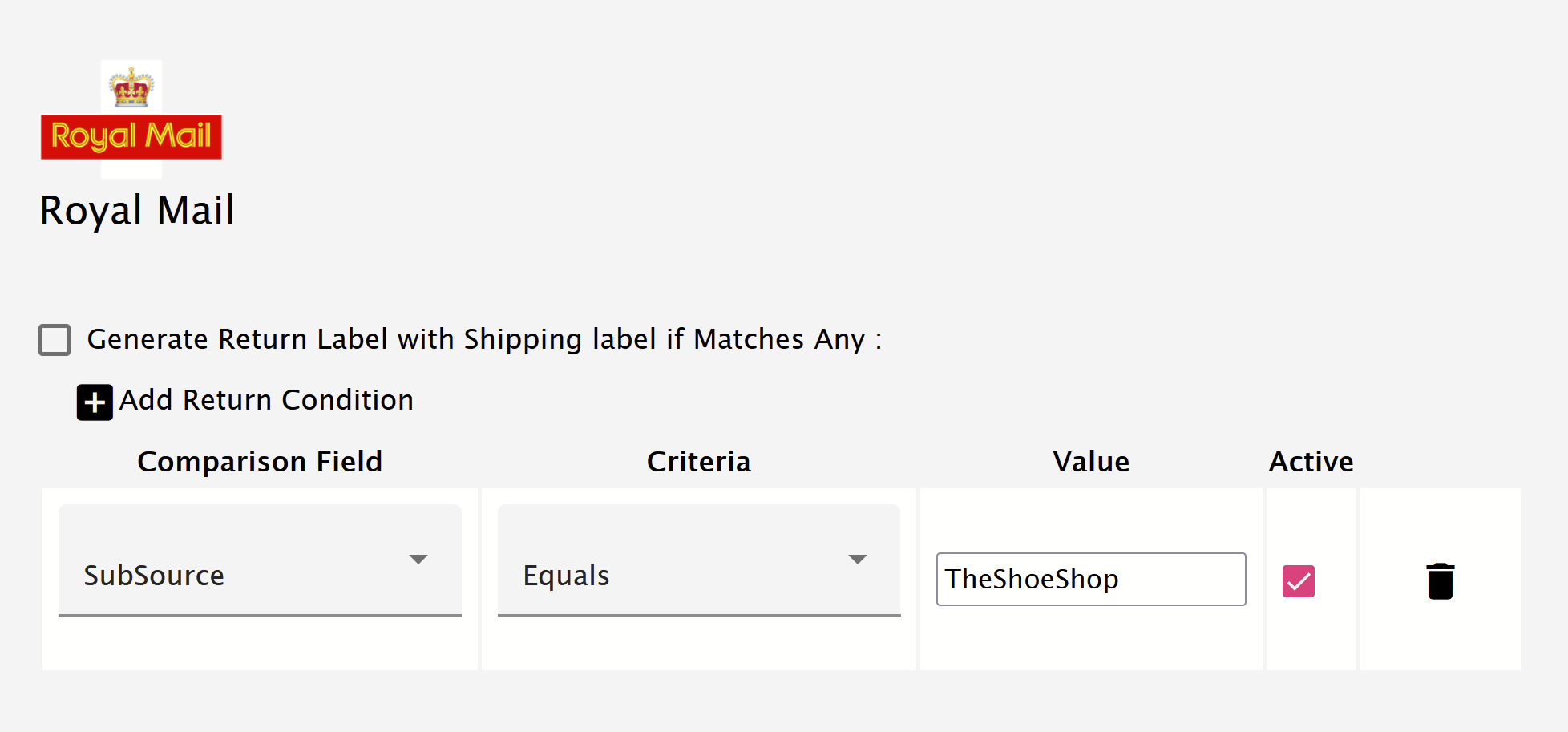Screen dimensions: 1568x732
Task: Click Add Return Condition text
Action: pos(266,400)
